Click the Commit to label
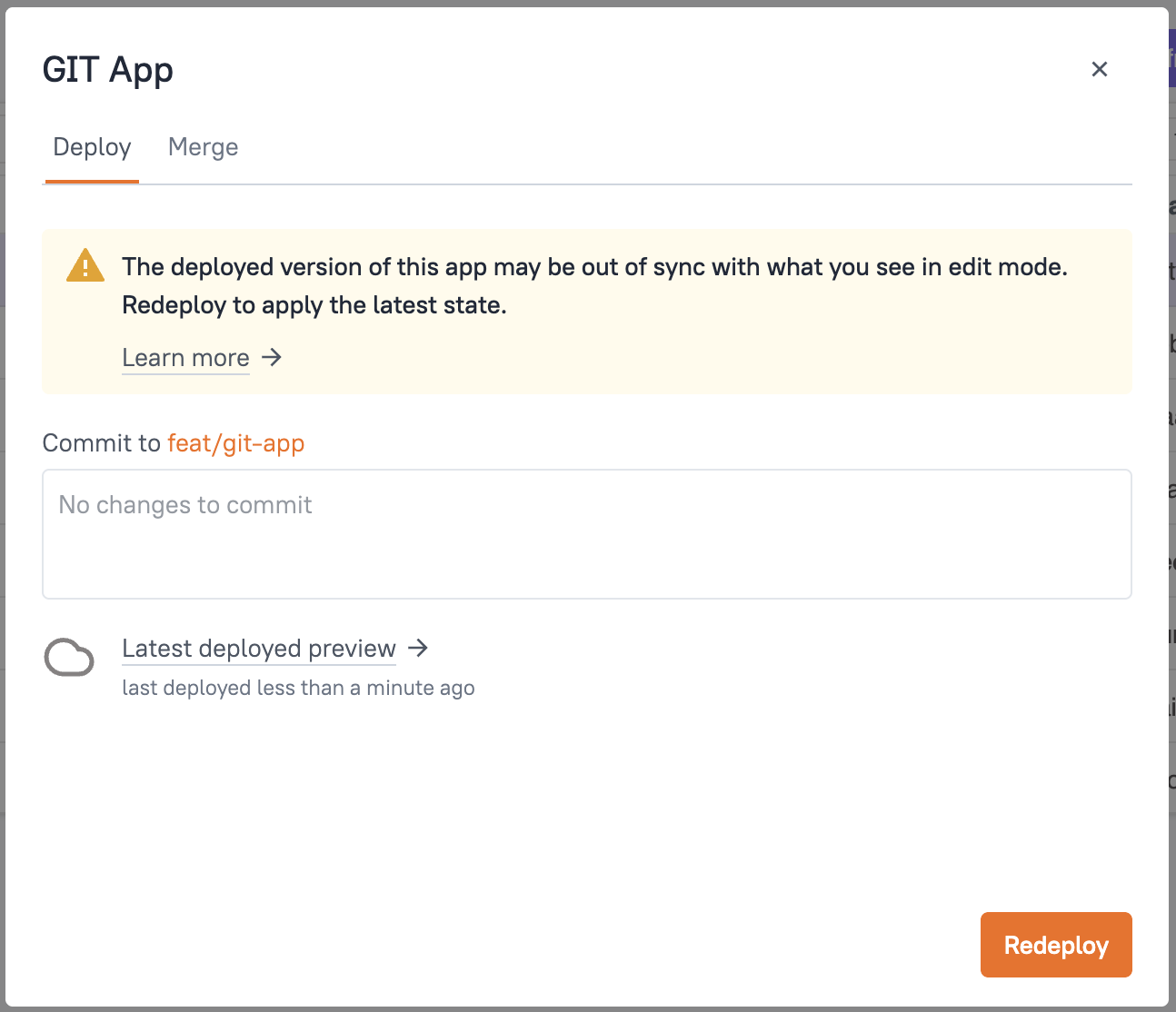1176x1012 pixels. [100, 443]
